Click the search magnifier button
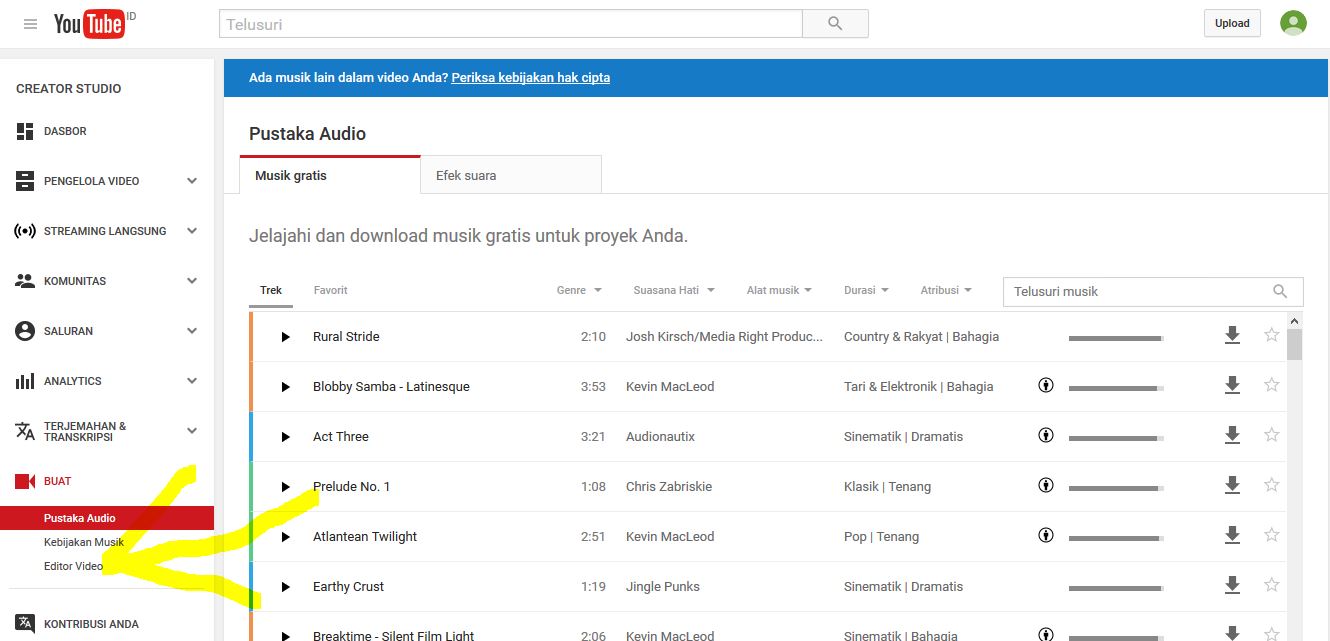Screen dimensions: 1330x641 tap(835, 24)
